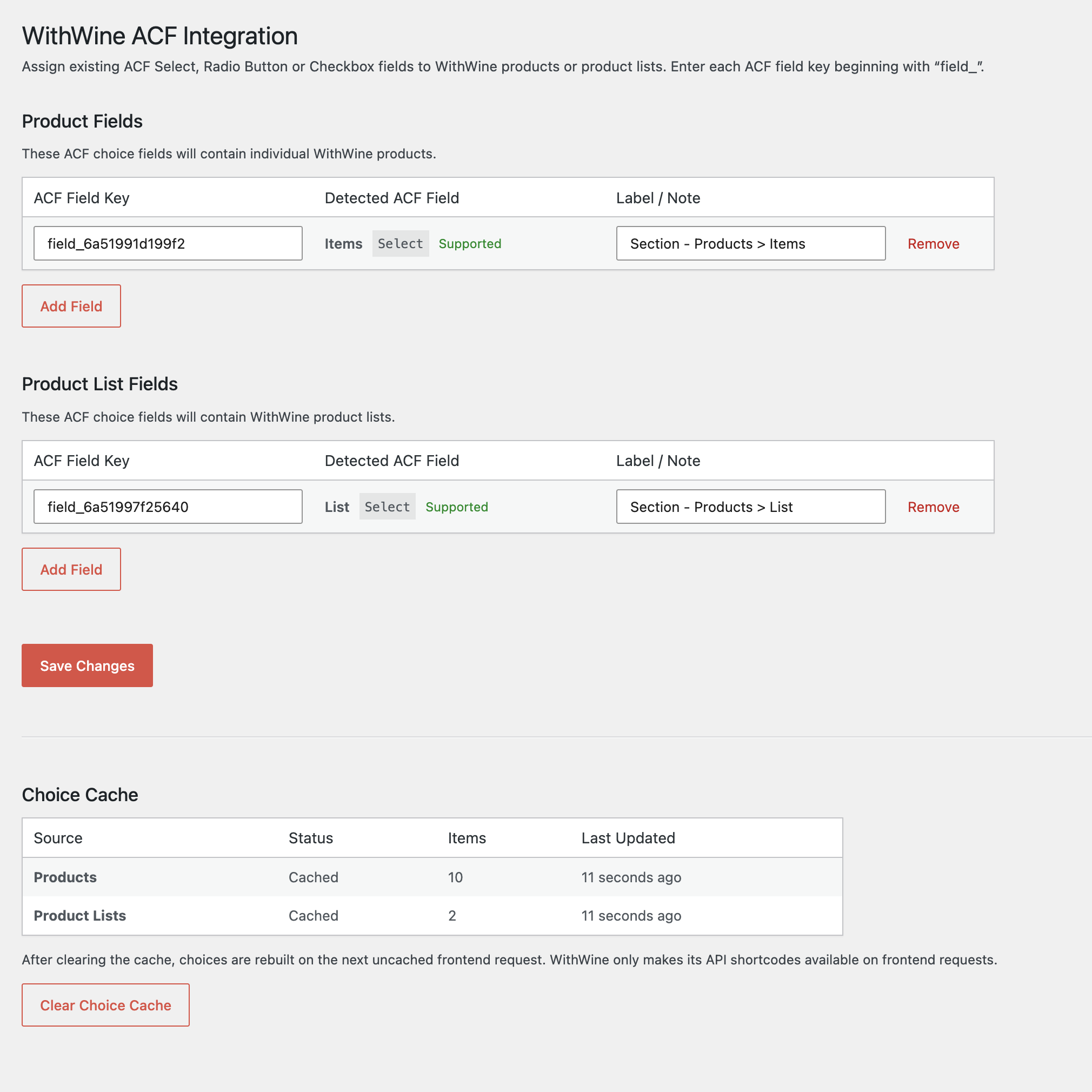Click the detected field name 'Items'

pos(343,244)
